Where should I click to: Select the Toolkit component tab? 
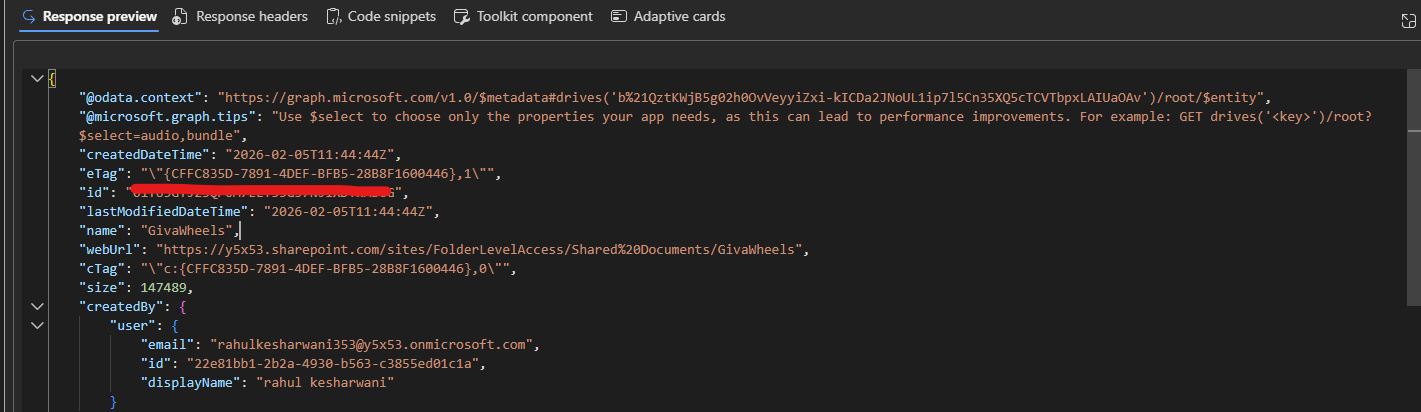coord(534,17)
